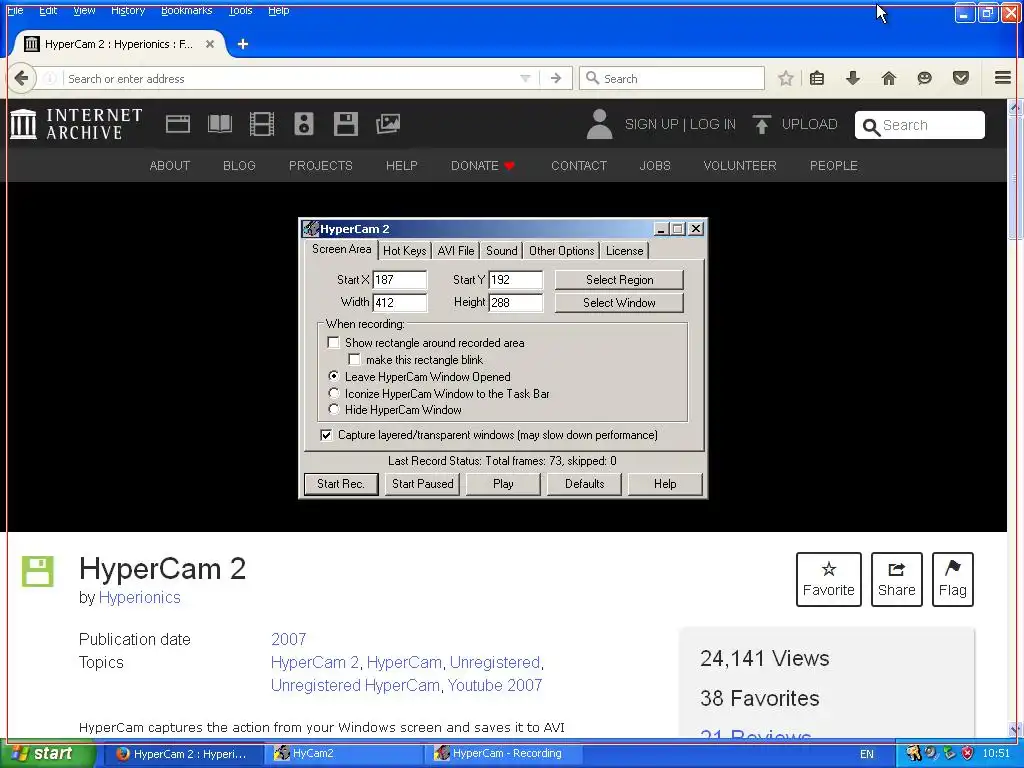Click the Go arrow in address bar

coord(556,78)
